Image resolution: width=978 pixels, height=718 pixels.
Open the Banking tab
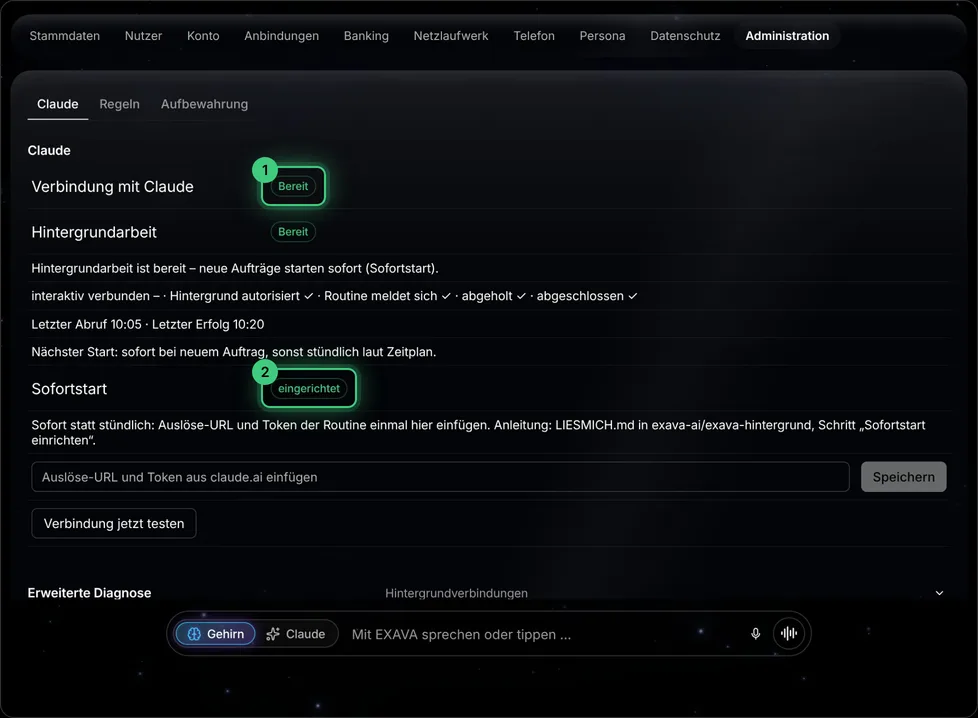point(366,36)
